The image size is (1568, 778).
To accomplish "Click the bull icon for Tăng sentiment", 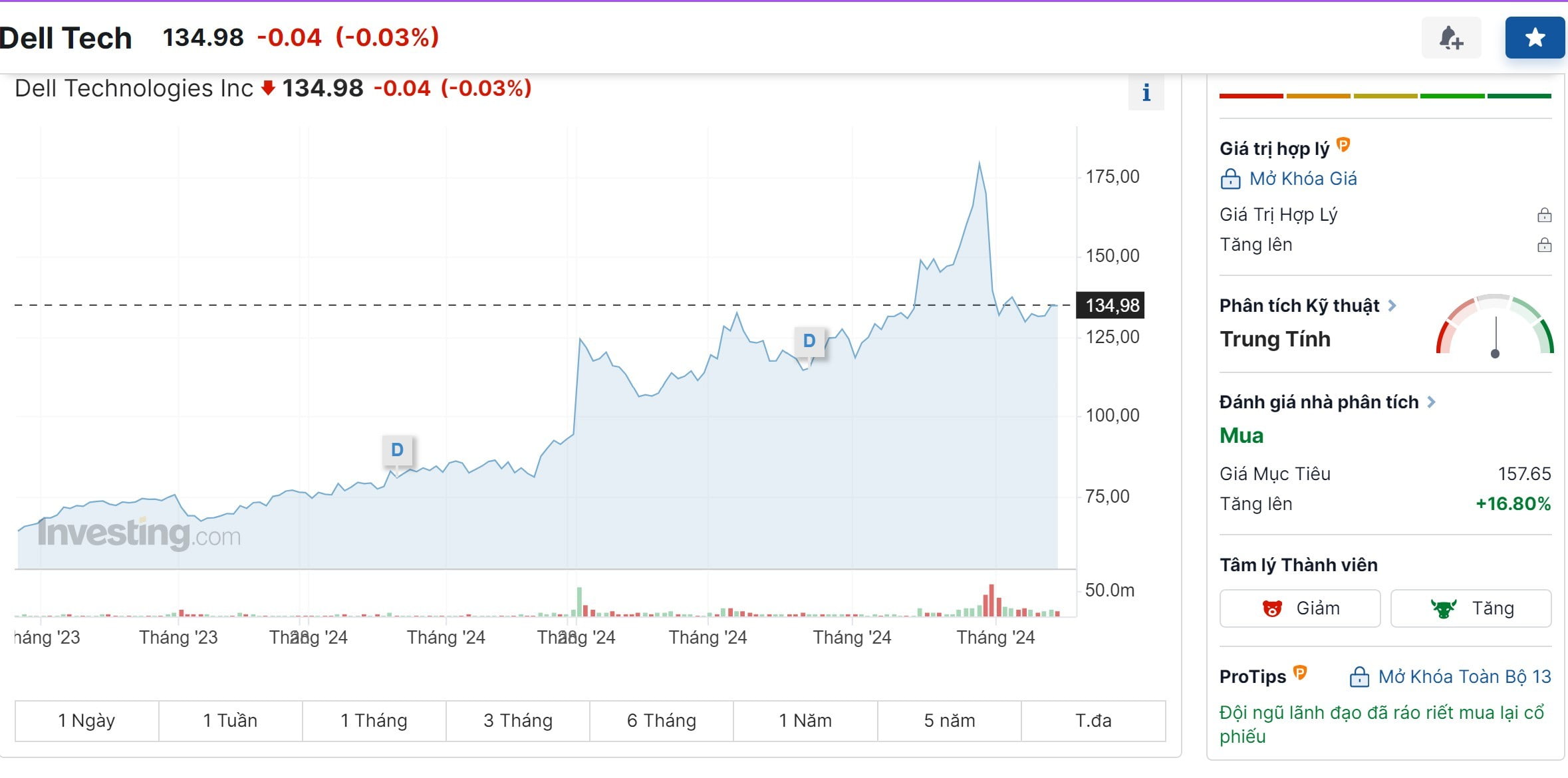I will click(1444, 608).
